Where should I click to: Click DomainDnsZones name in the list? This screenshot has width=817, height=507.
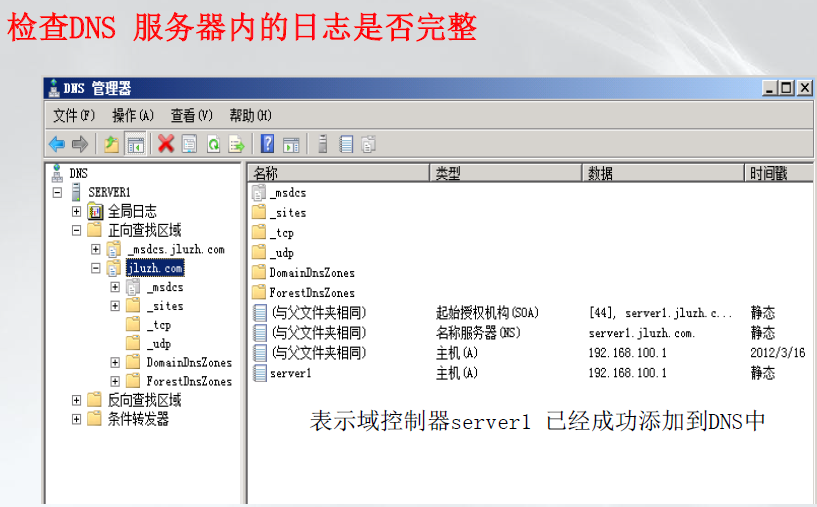pyautogui.click(x=312, y=273)
